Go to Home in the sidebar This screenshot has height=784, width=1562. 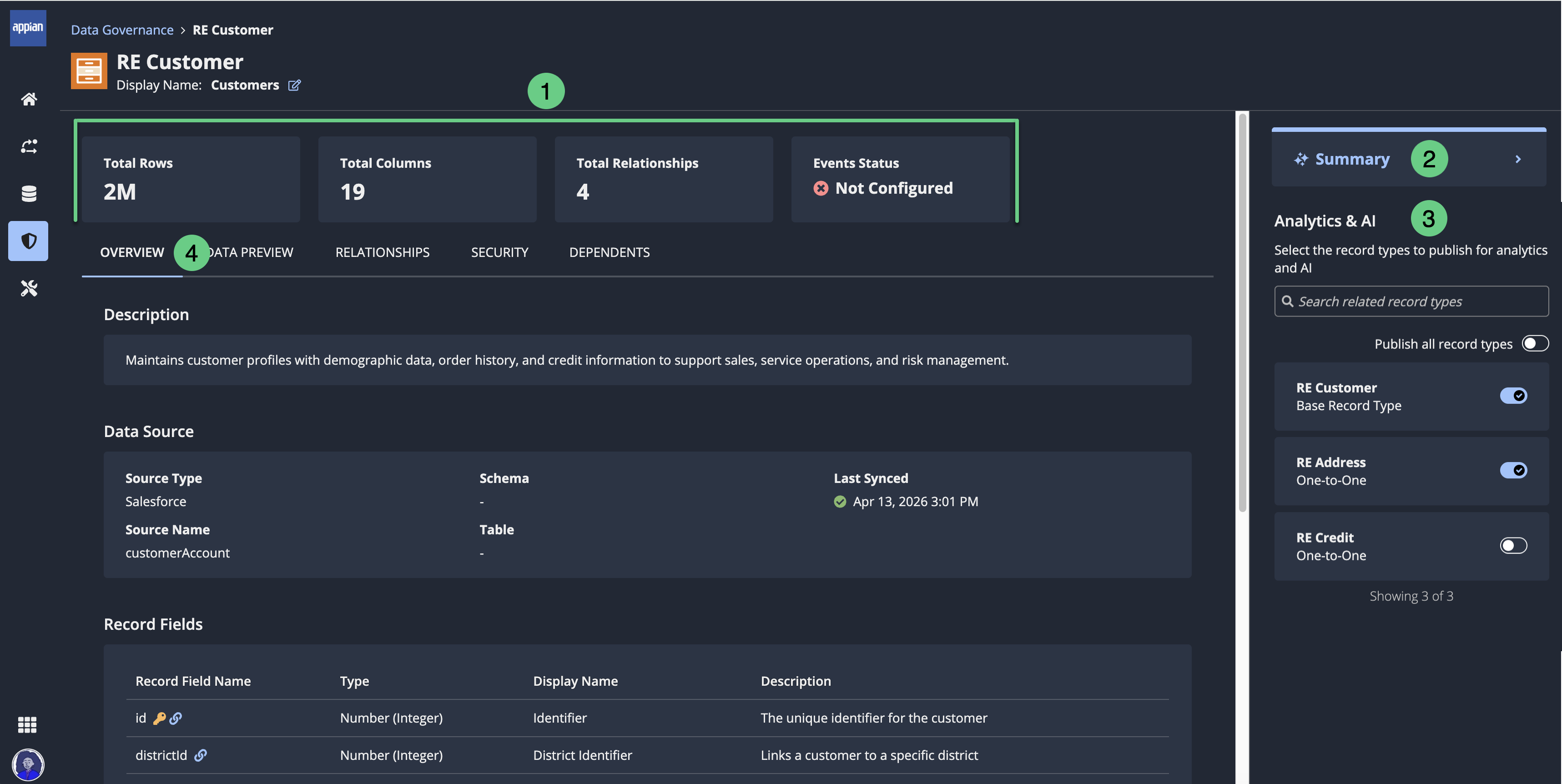pyautogui.click(x=29, y=99)
